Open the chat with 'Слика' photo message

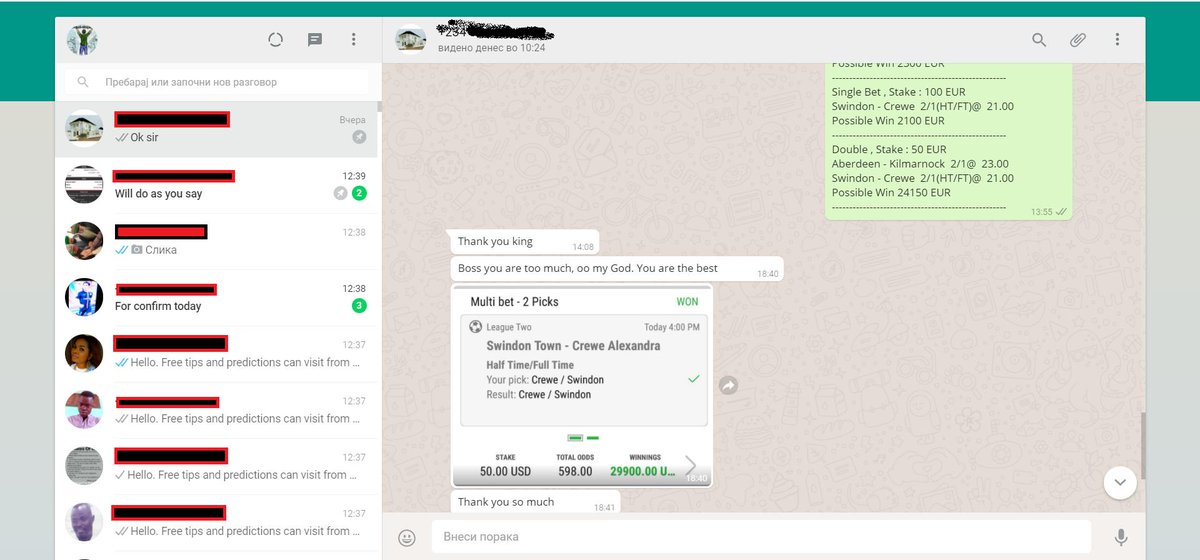216,241
